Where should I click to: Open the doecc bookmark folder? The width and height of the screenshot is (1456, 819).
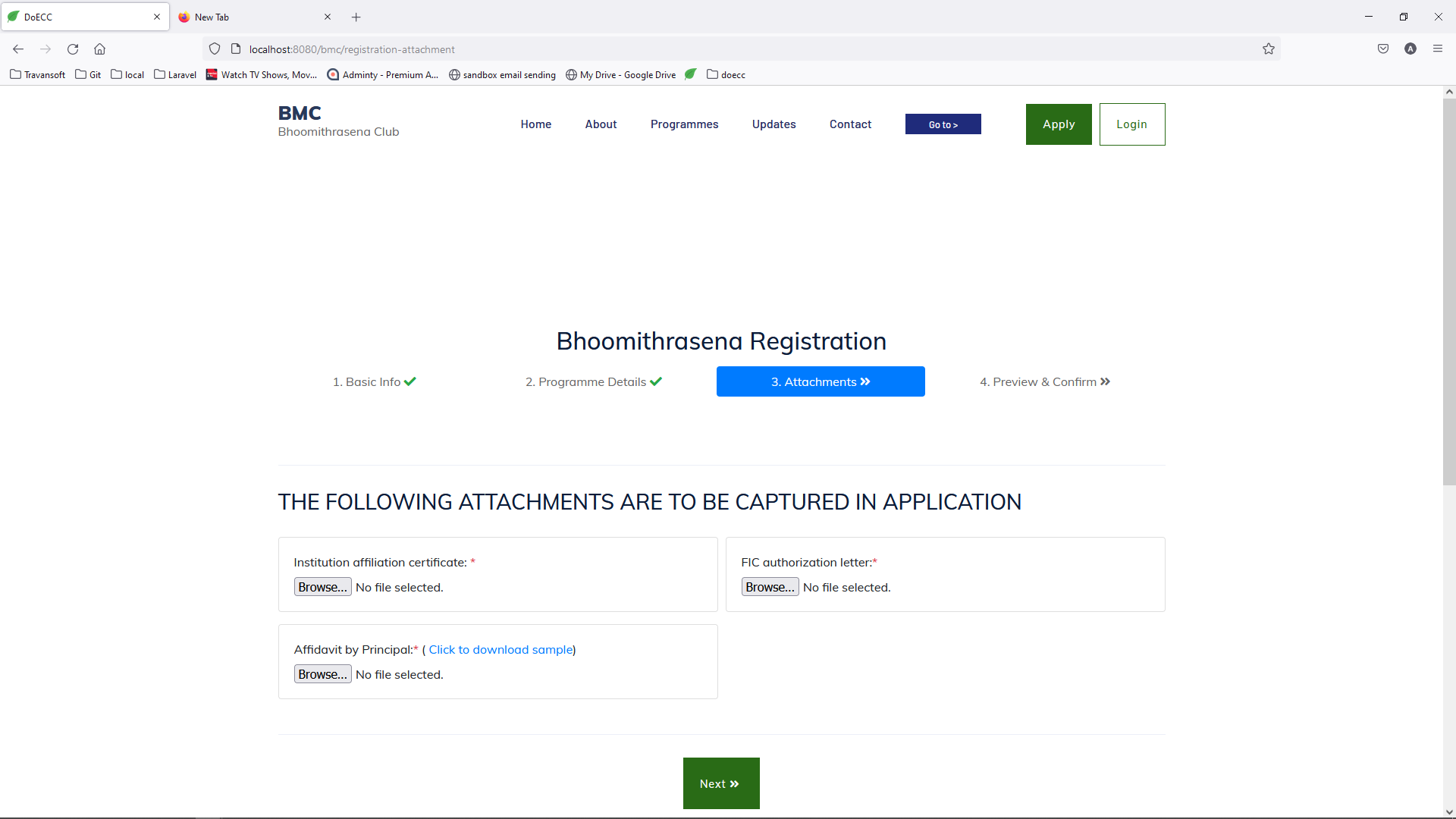(x=726, y=74)
